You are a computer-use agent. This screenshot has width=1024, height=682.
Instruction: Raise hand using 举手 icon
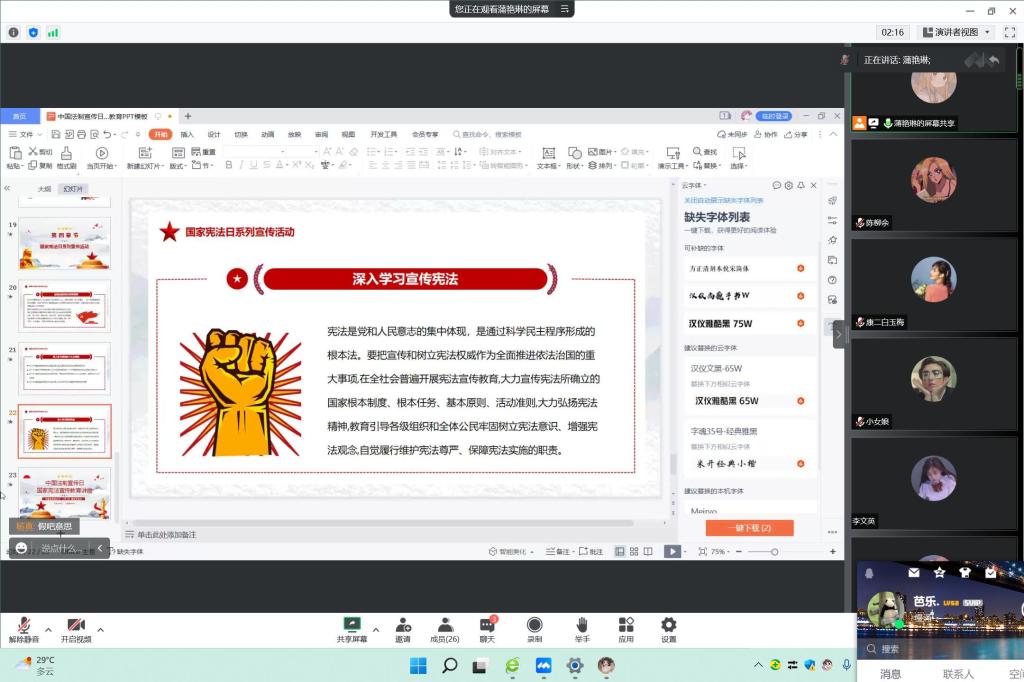click(581, 626)
